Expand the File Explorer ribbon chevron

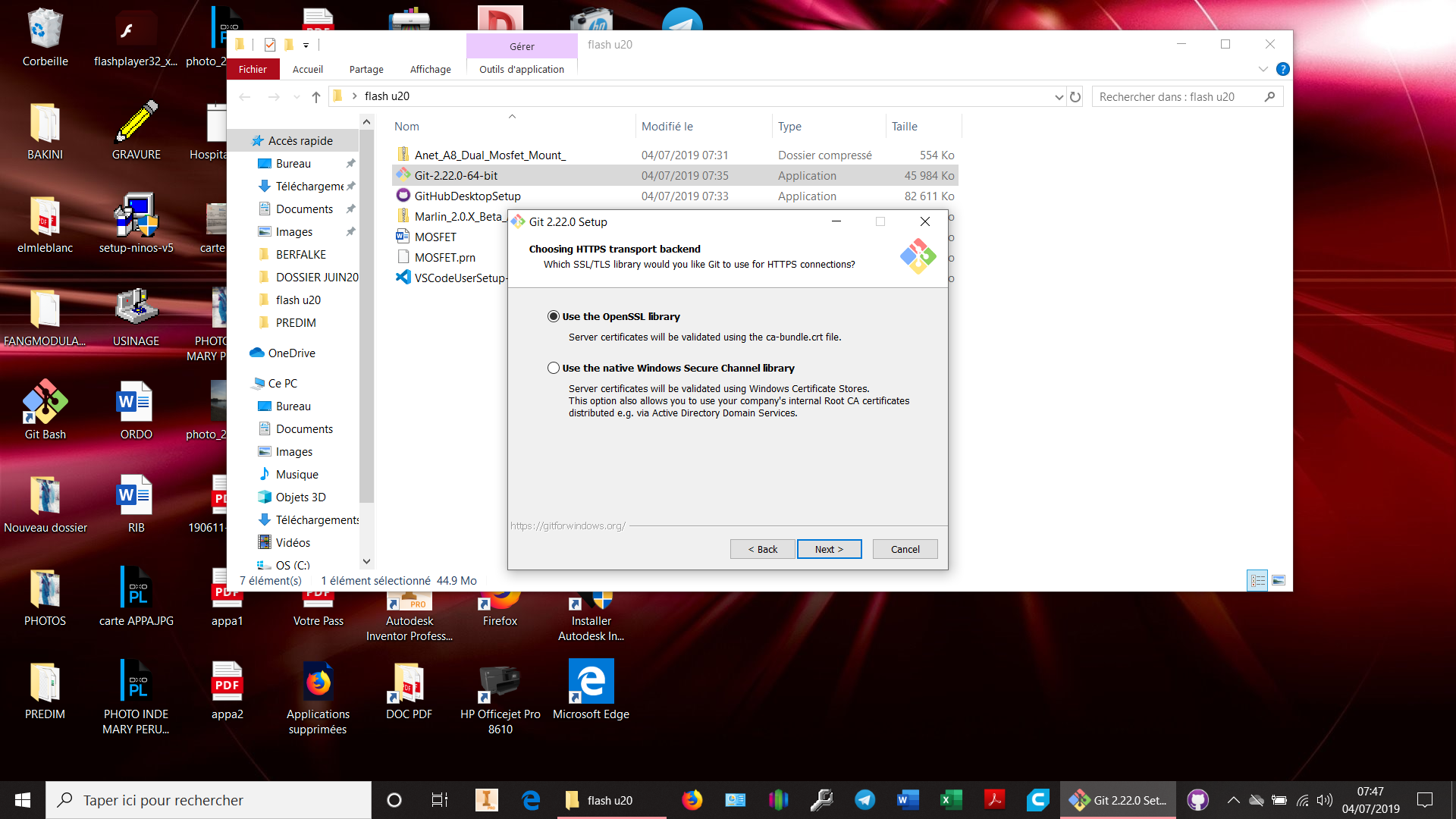tap(1263, 69)
